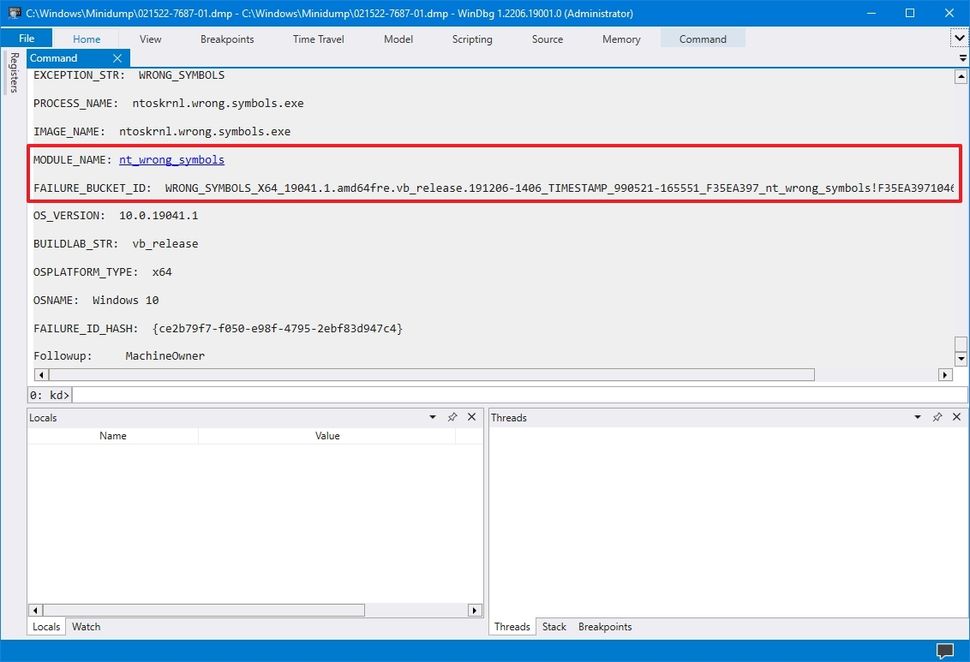Image resolution: width=970 pixels, height=662 pixels.
Task: Pin the Threads panel
Action: pyautogui.click(x=937, y=417)
